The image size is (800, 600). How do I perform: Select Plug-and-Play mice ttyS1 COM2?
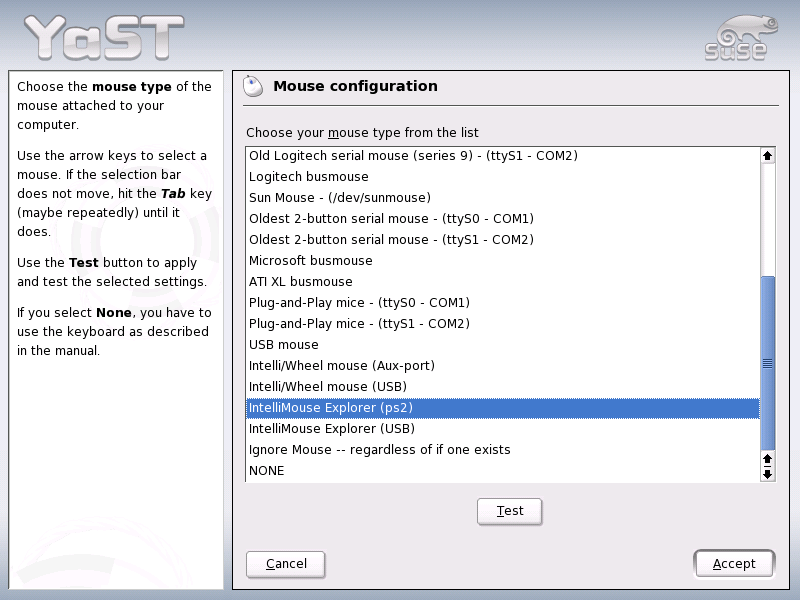[x=503, y=323]
